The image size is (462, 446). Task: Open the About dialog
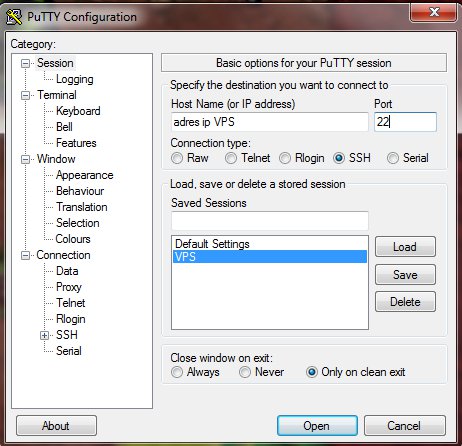56,425
